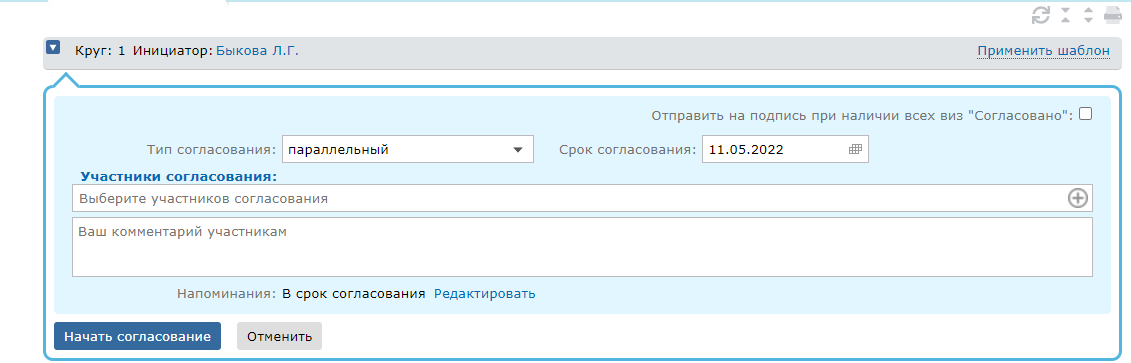Screen dimensions: 1131x363
Task: Click the expand all arrows icon
Action: (x=1088, y=16)
